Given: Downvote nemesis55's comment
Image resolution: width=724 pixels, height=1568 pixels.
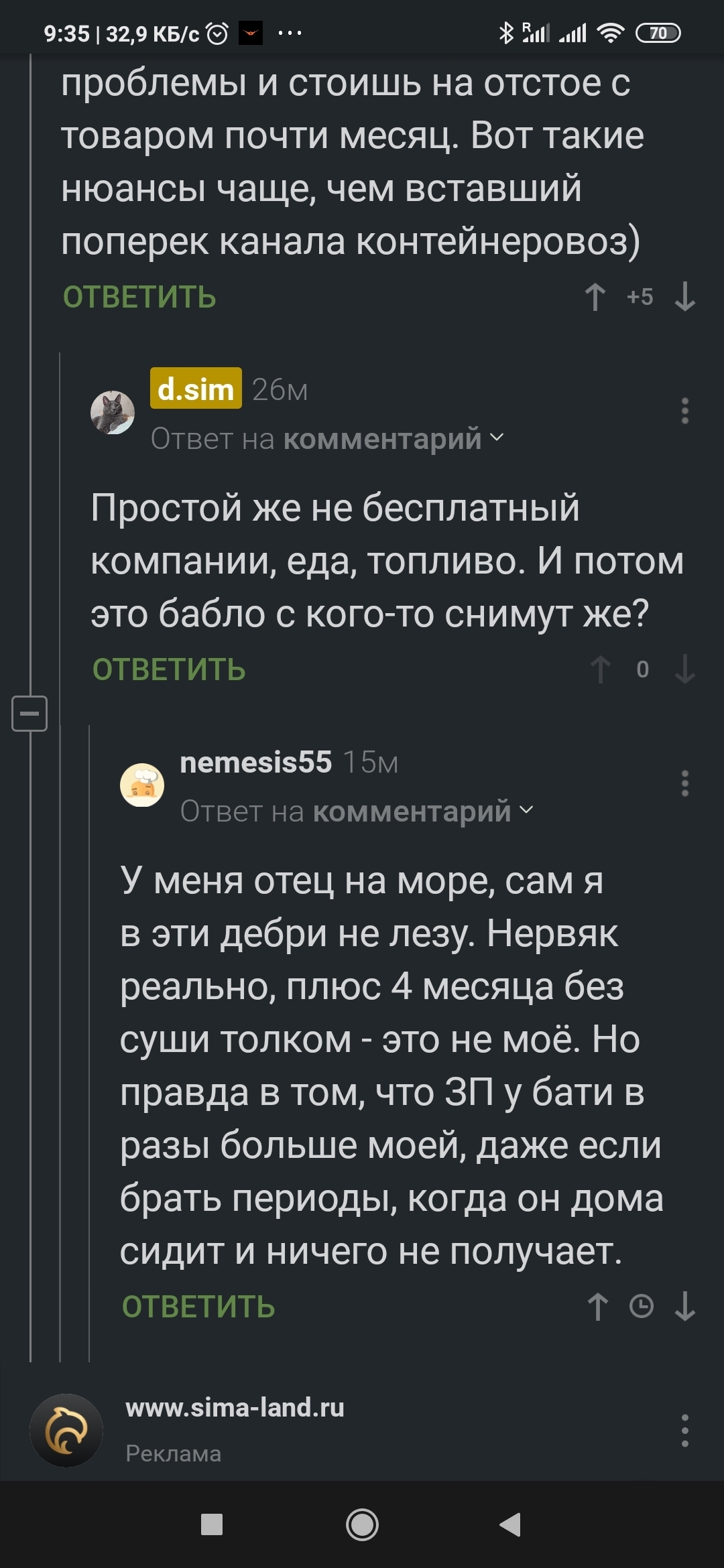Looking at the screenshot, I should pyautogui.click(x=684, y=1307).
